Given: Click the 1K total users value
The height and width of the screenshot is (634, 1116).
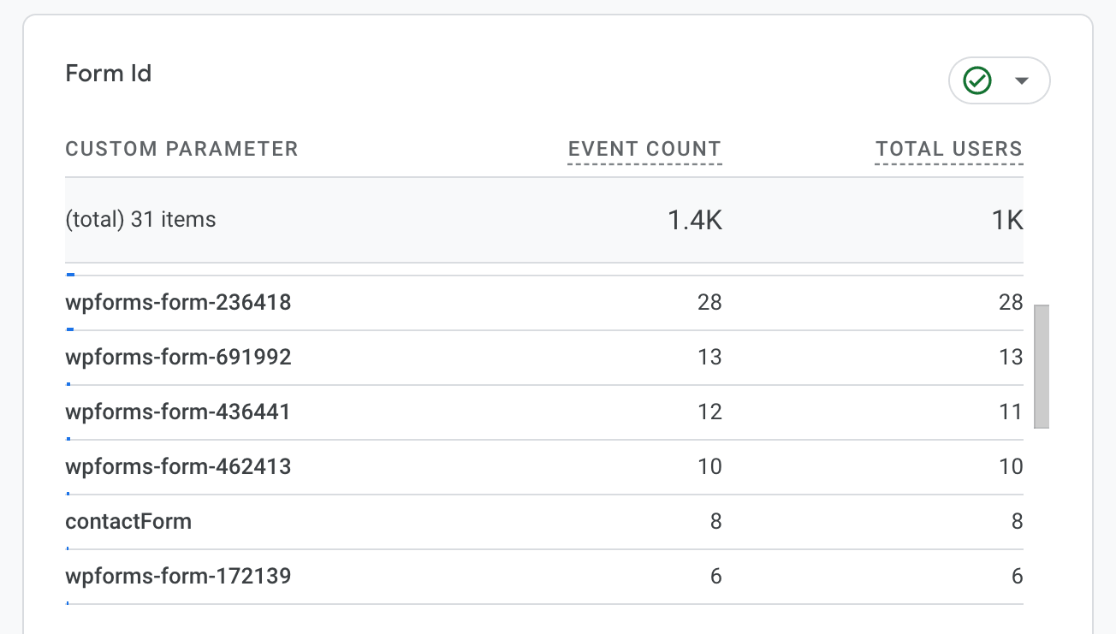Looking at the screenshot, I should coord(1007,220).
